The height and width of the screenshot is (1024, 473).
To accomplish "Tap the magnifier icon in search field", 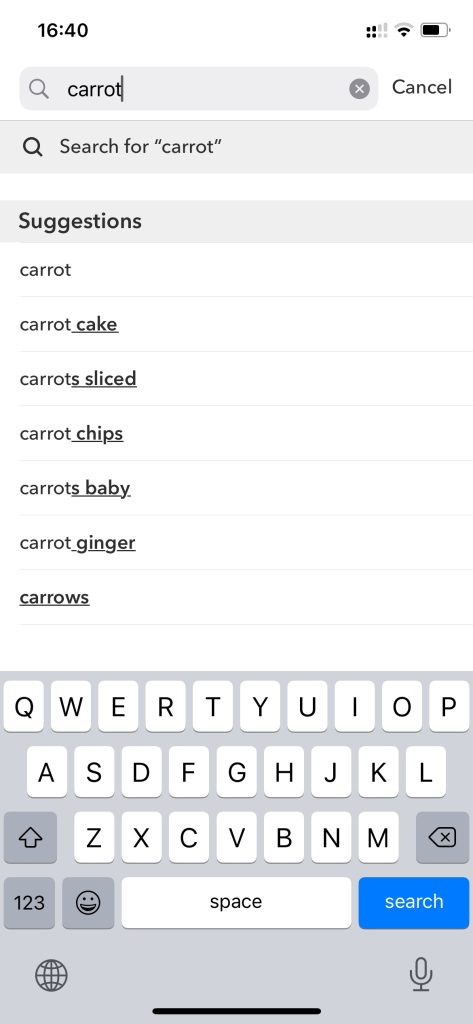I will pyautogui.click(x=39, y=89).
